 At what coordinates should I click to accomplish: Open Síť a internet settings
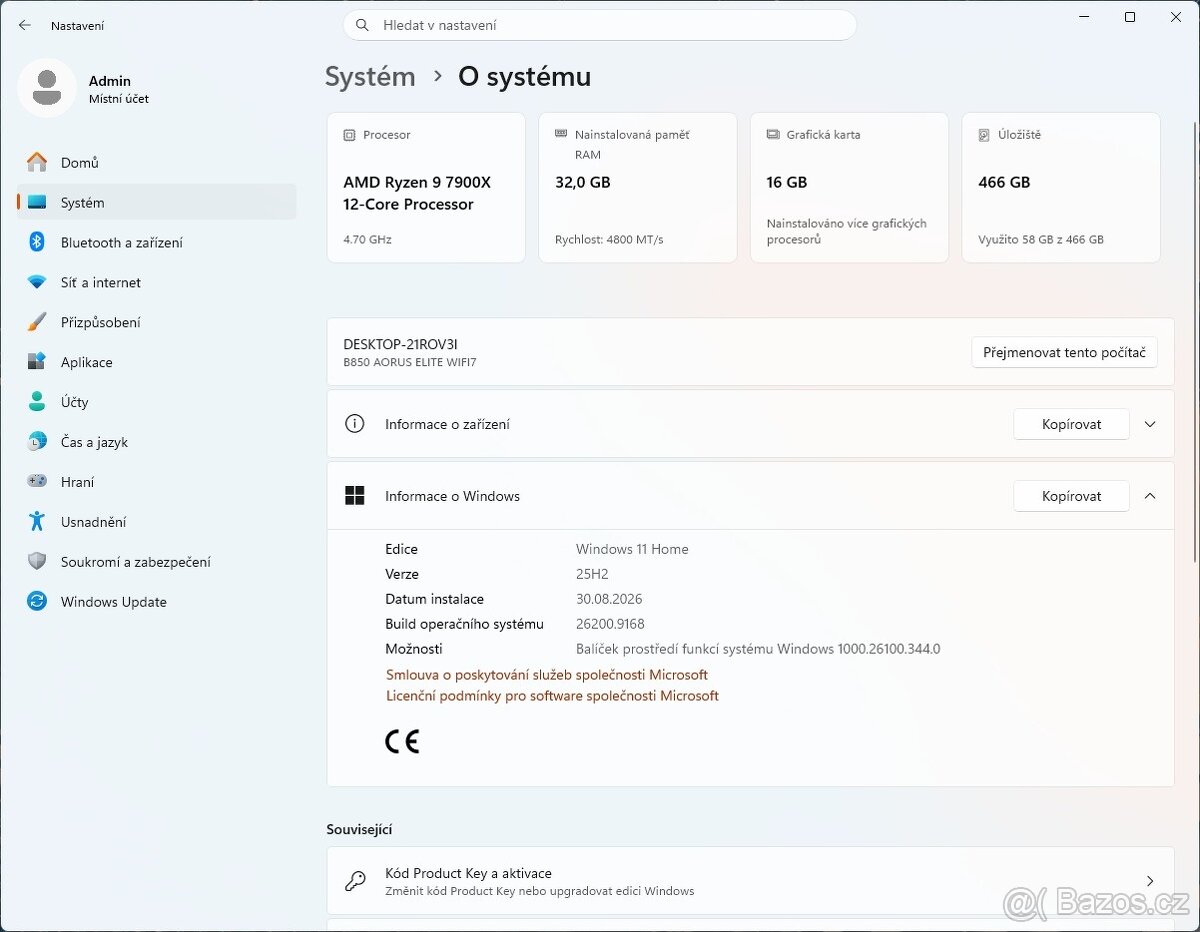pos(157,282)
